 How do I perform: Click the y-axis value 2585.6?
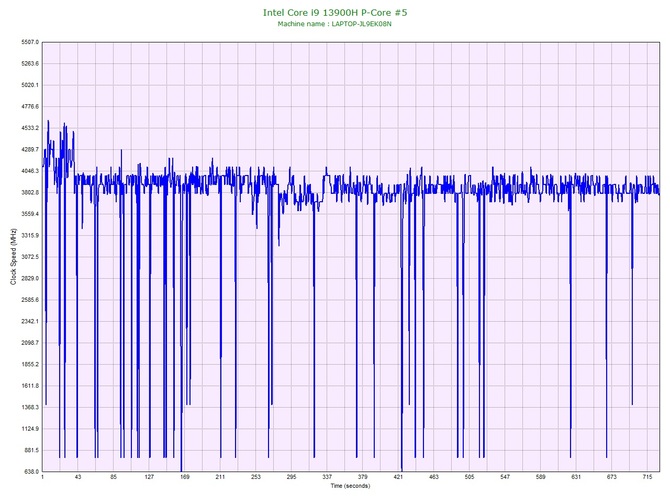30,300
